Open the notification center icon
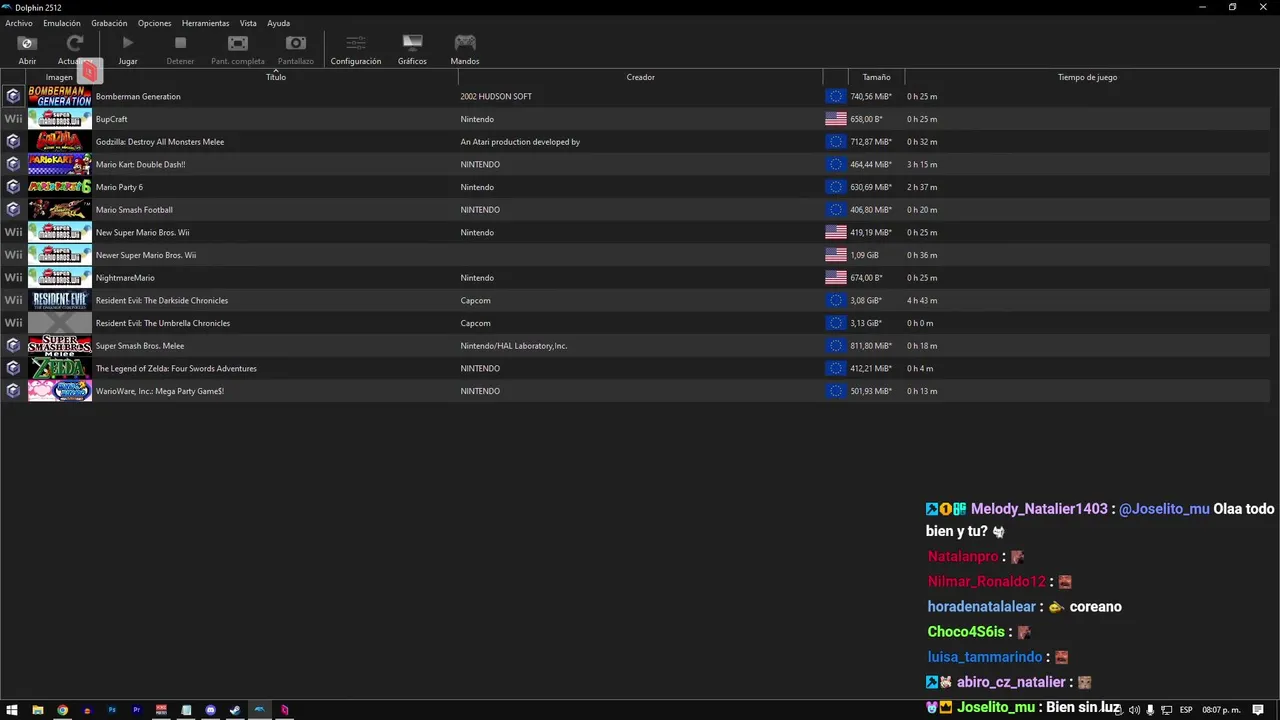1280x720 pixels. pyautogui.click(x=1258, y=710)
